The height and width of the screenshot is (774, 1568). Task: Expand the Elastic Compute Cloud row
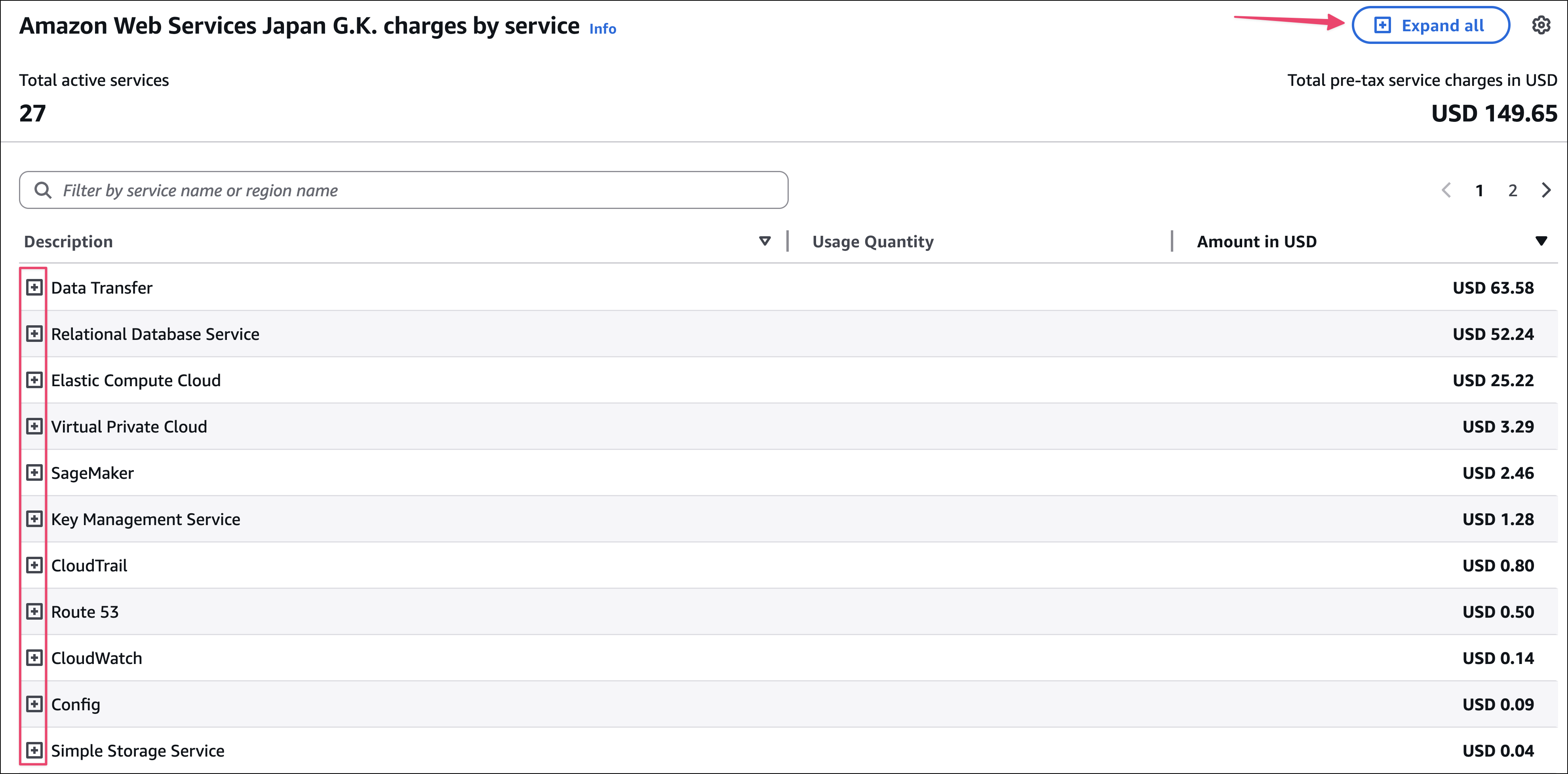(34, 380)
